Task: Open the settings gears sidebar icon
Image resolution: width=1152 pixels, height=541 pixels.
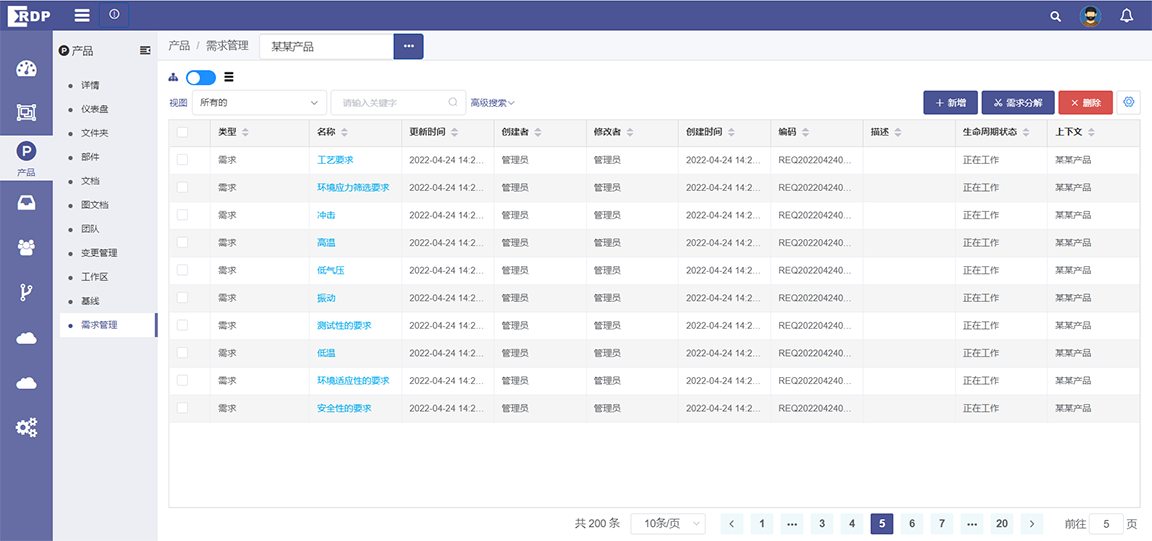Action: (26, 427)
